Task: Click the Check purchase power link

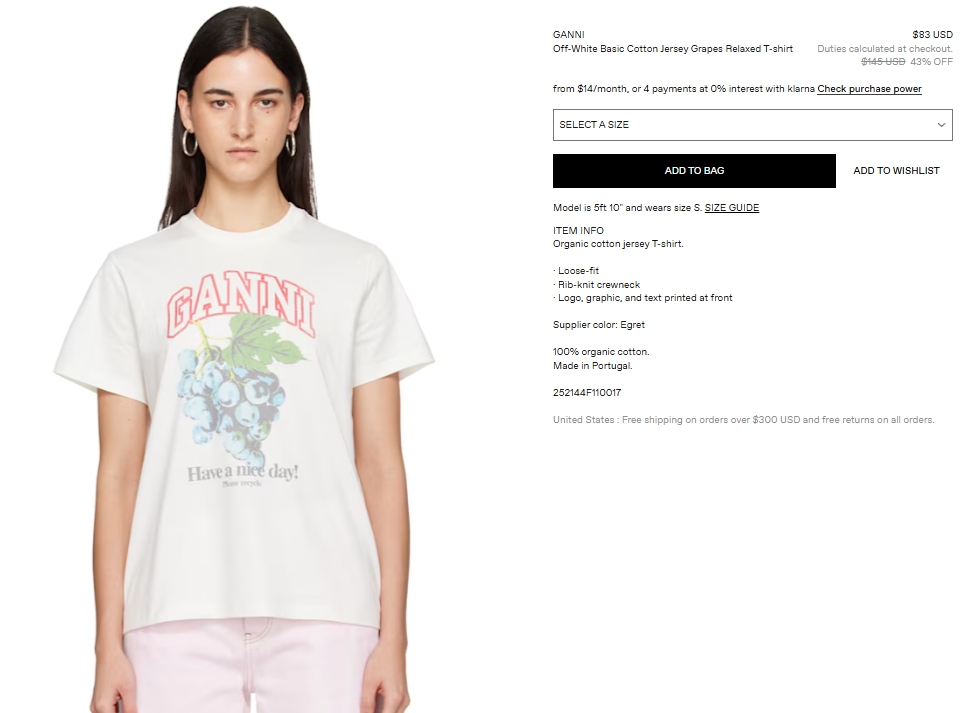Action: tap(869, 88)
